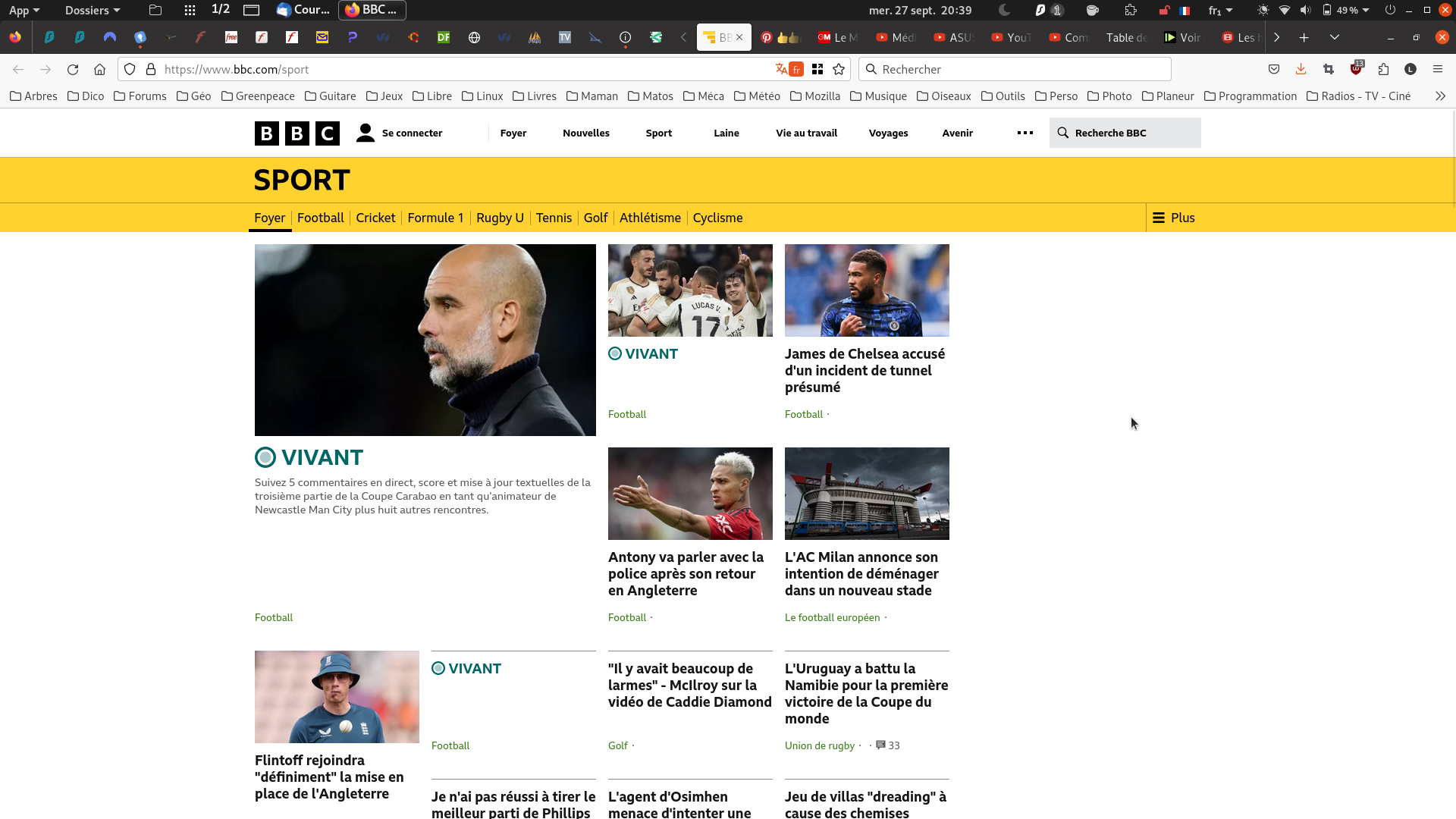Open a new browser tab
The image size is (1456, 819).
1304,37
